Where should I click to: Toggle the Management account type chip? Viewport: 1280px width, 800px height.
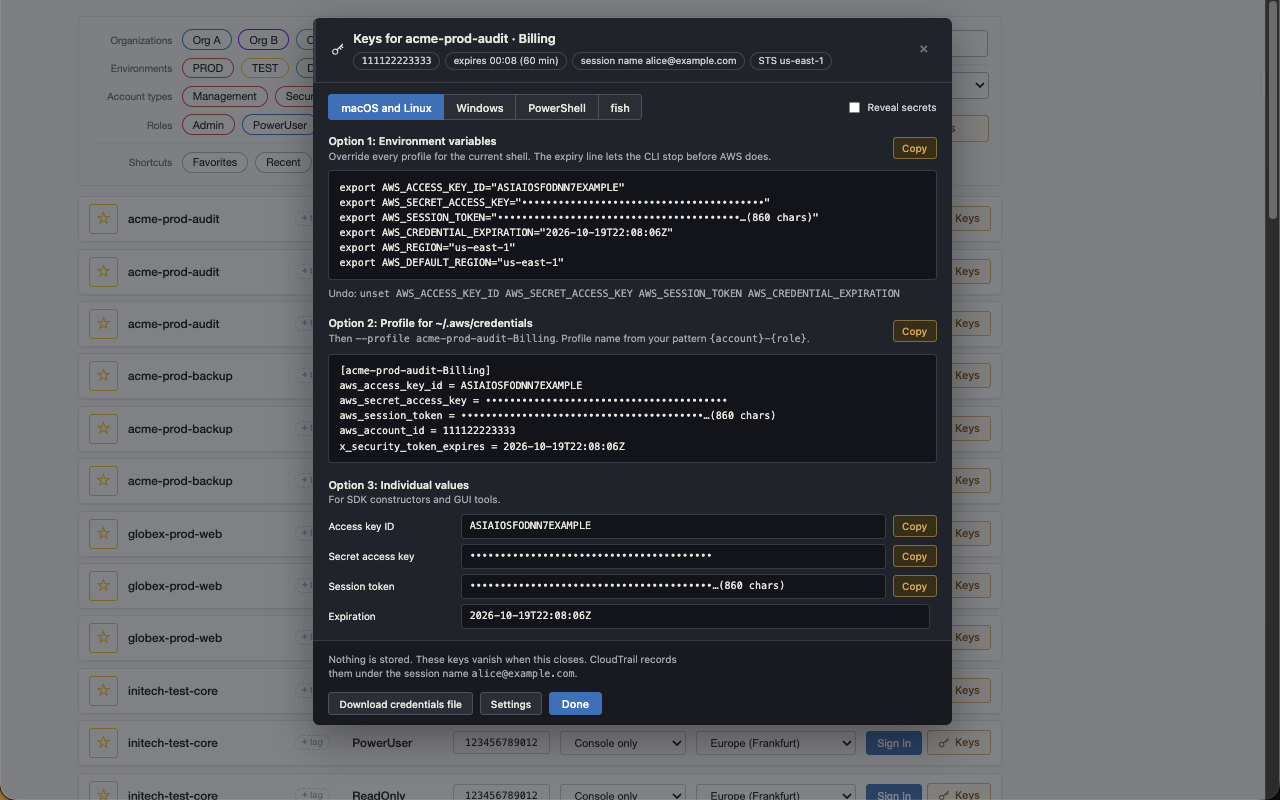[225, 96]
